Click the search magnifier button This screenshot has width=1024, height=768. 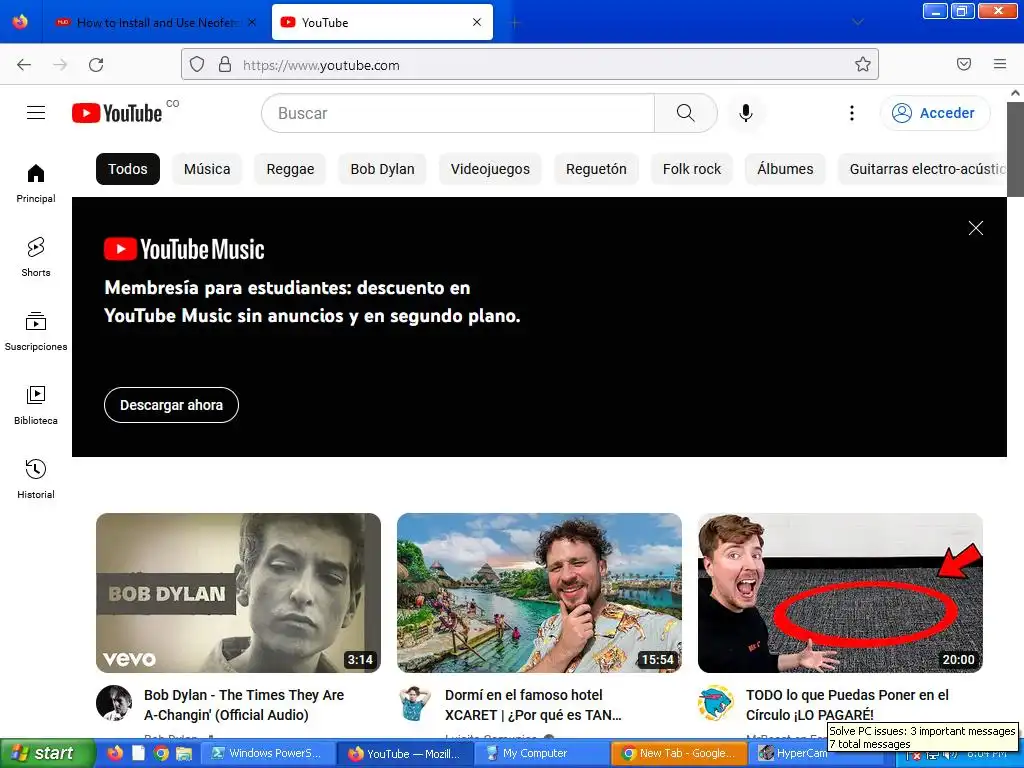pyautogui.click(x=686, y=113)
